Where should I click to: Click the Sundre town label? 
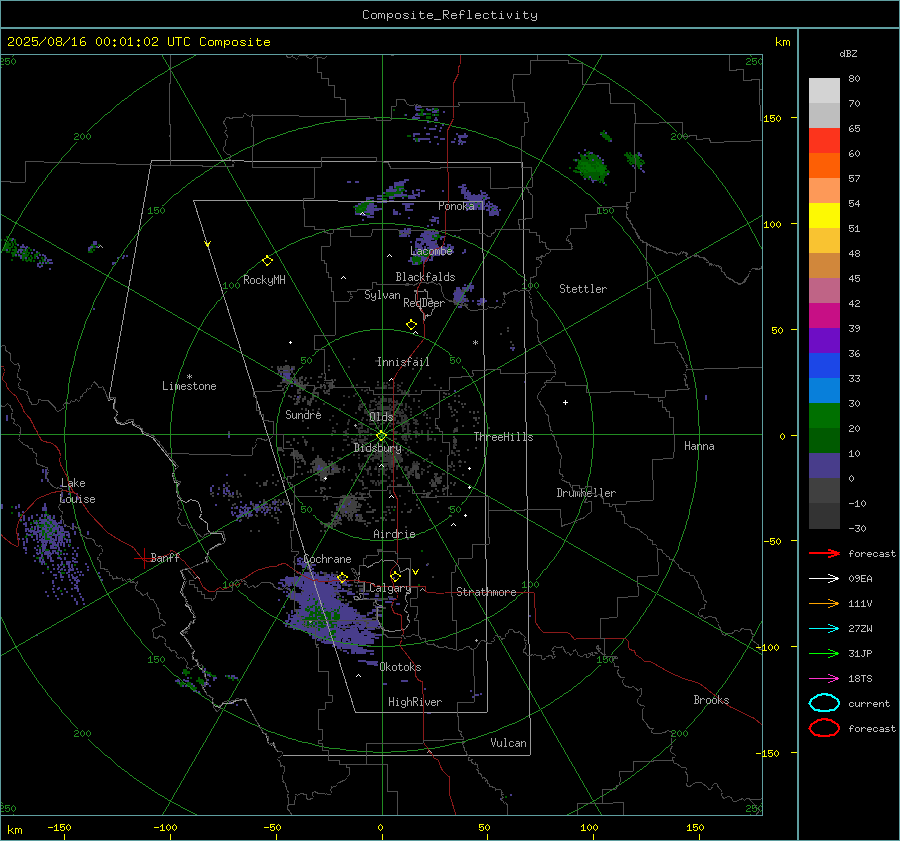pyautogui.click(x=303, y=414)
